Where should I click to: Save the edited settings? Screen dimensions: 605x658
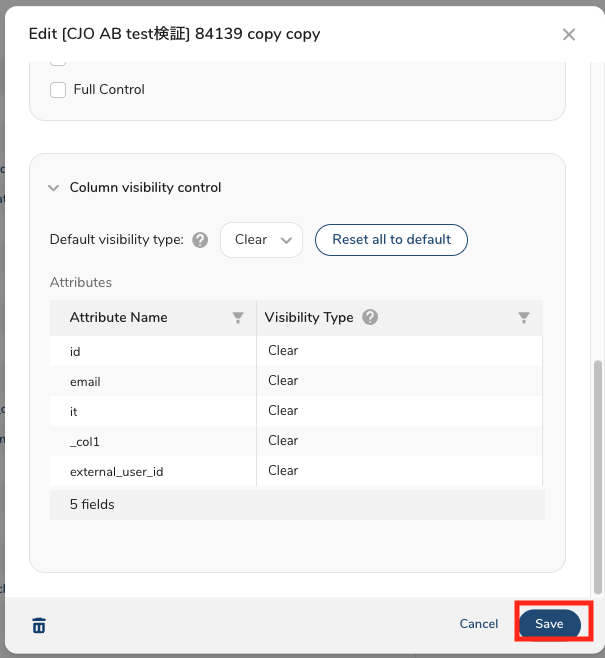click(549, 624)
